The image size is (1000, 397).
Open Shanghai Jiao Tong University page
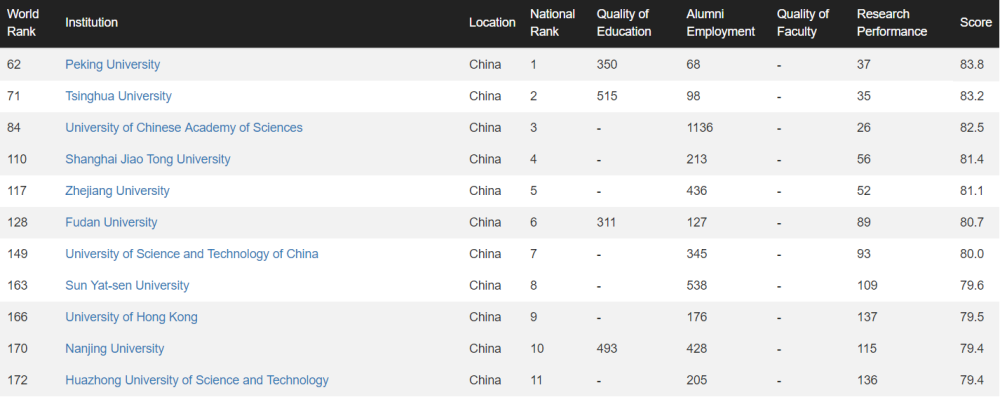[147, 159]
